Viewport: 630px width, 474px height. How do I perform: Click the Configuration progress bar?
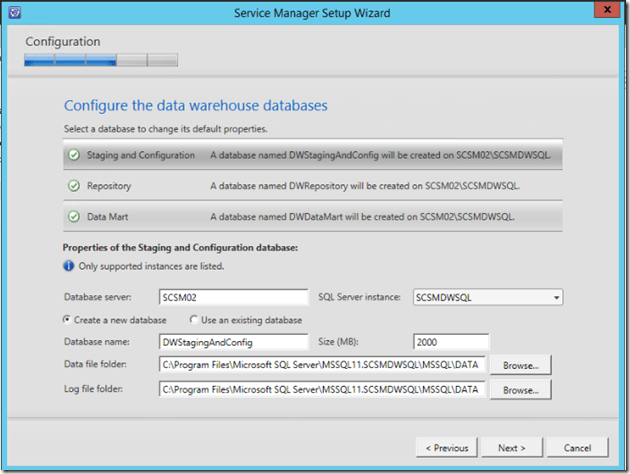pos(101,60)
